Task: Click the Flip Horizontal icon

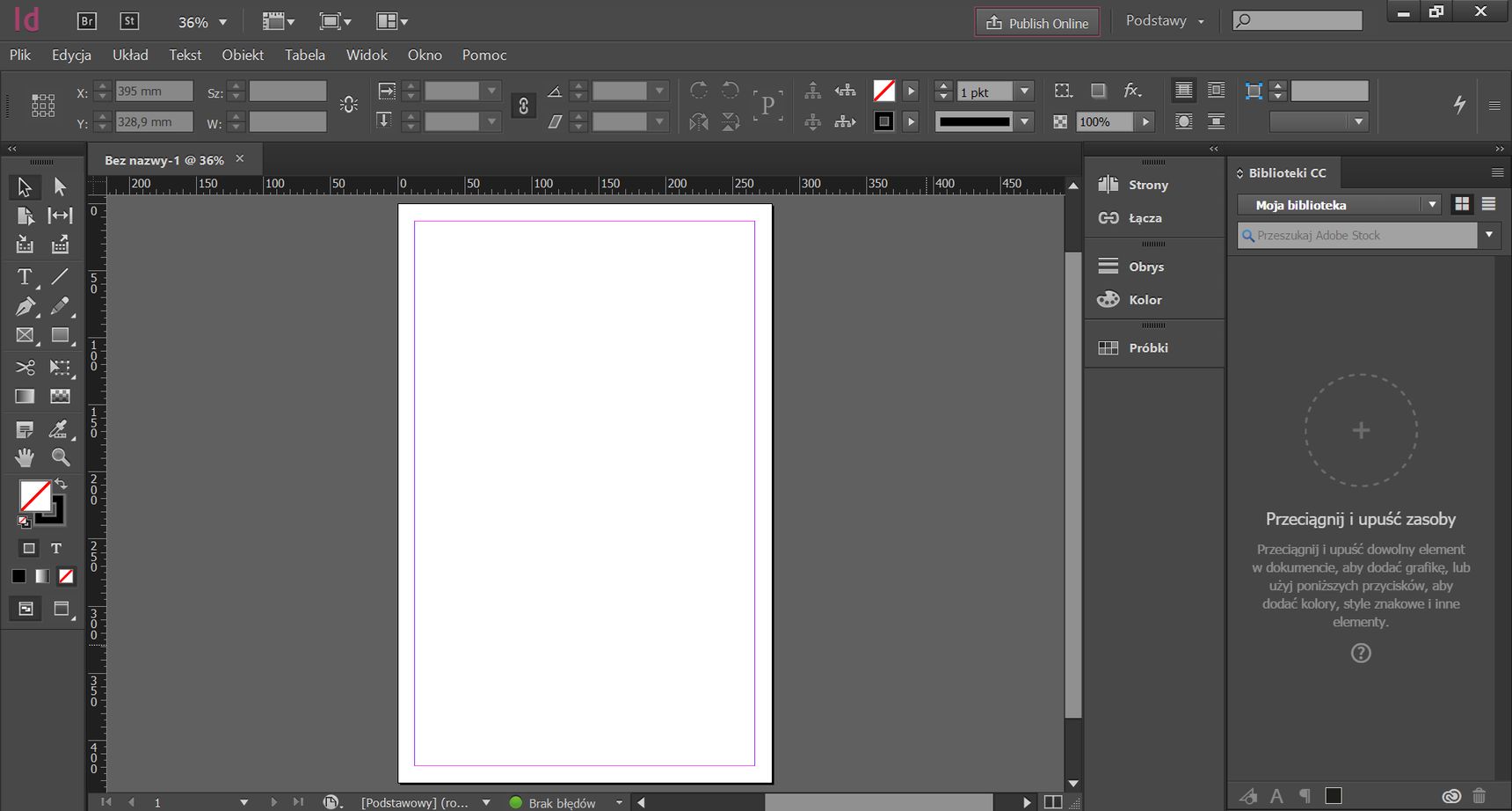Action: point(698,121)
